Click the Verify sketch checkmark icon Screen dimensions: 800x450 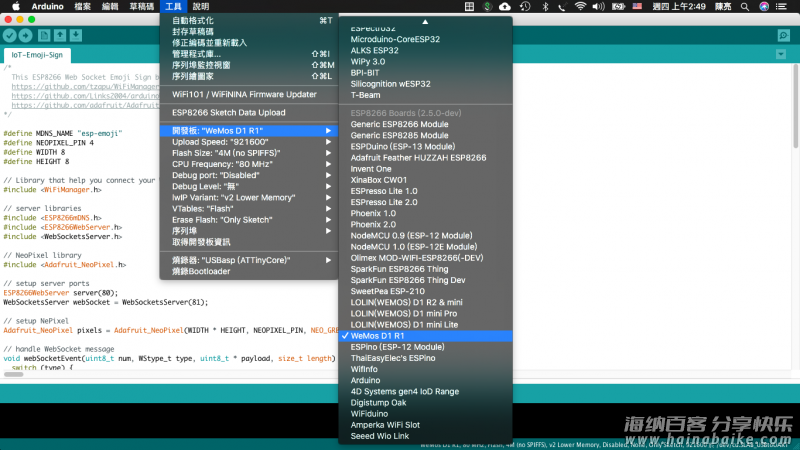(10, 35)
